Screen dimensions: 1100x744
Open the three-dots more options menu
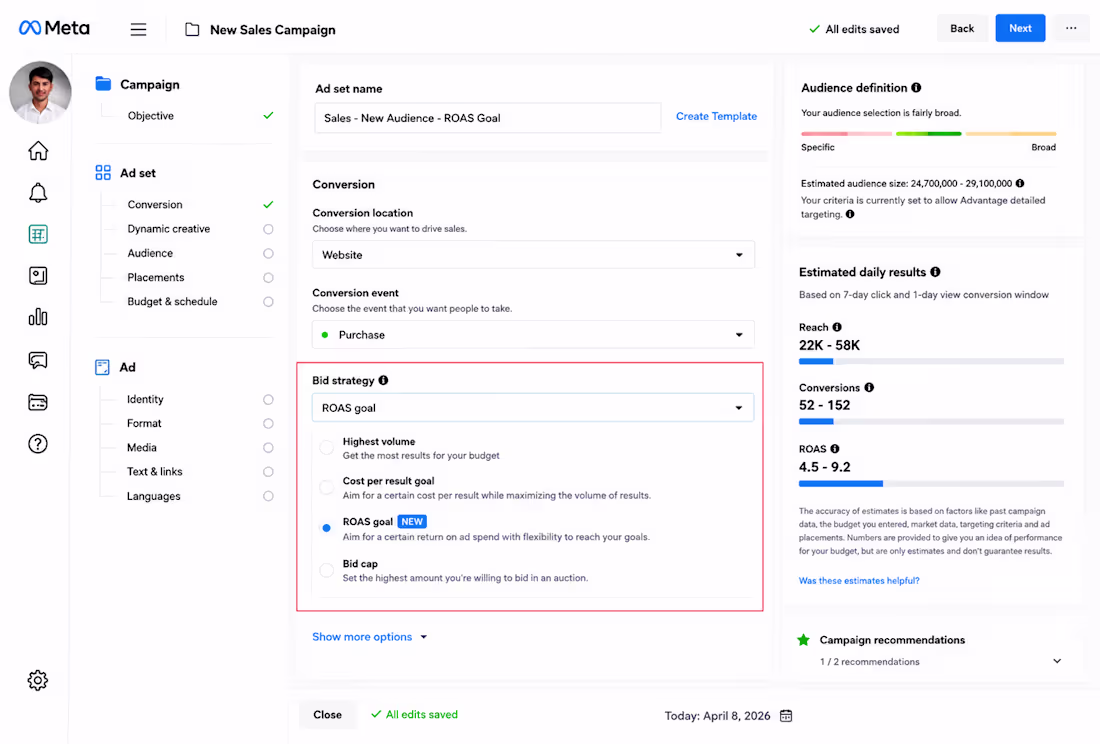click(1071, 28)
